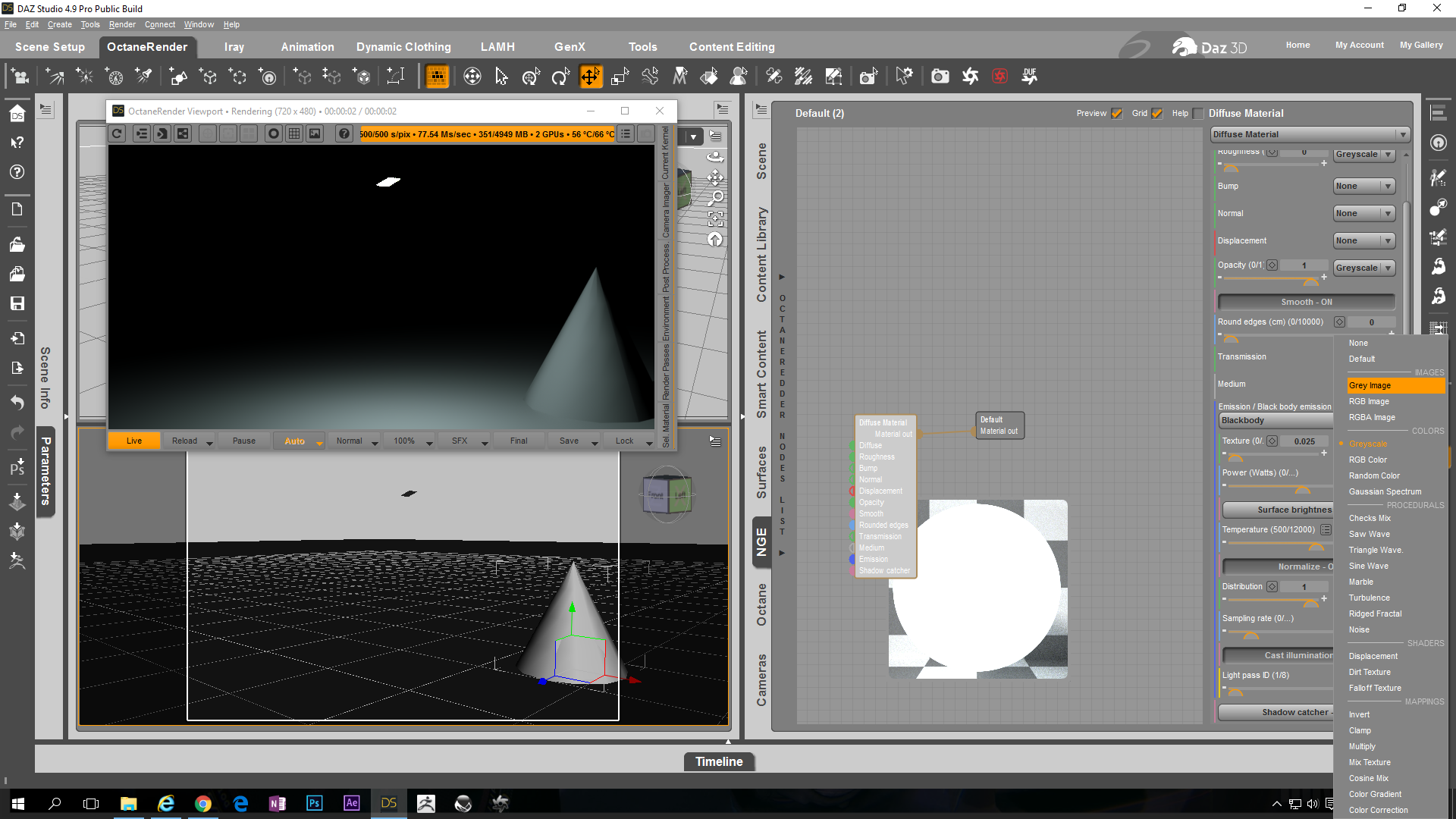Screen dimensions: 1456x819
Task: Uncheck the Grid checkbox
Action: click(1157, 114)
